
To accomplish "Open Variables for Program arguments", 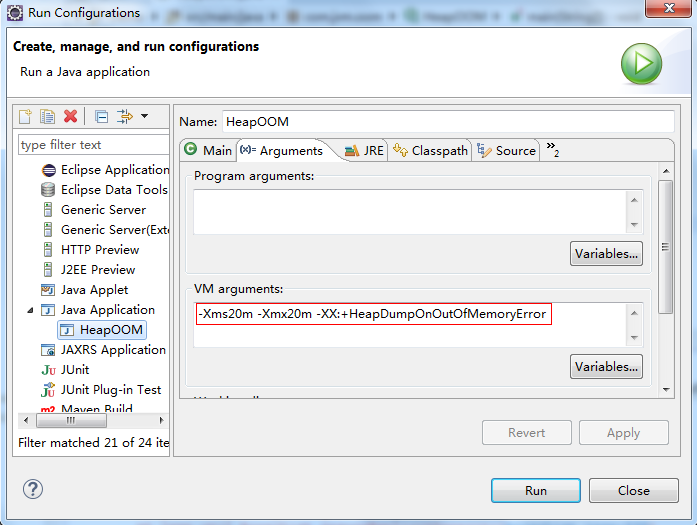I will pyautogui.click(x=606, y=253).
